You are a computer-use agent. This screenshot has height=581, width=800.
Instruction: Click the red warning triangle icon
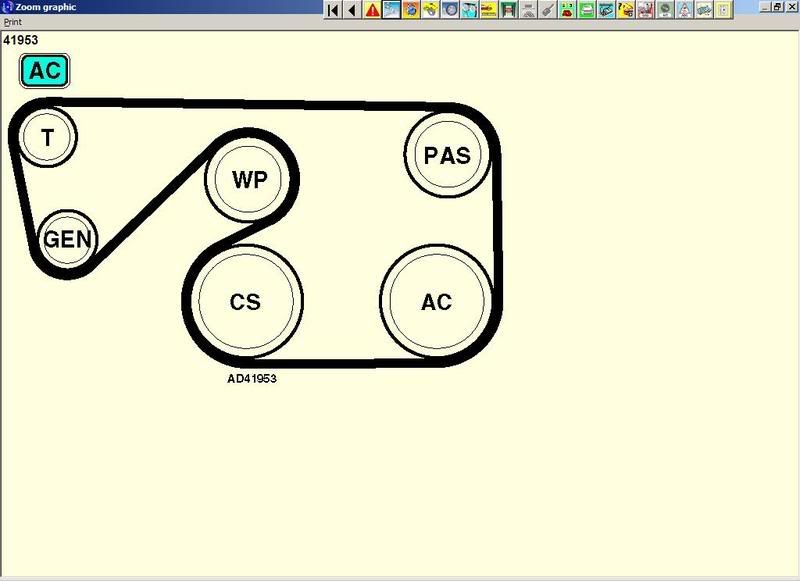point(372,9)
